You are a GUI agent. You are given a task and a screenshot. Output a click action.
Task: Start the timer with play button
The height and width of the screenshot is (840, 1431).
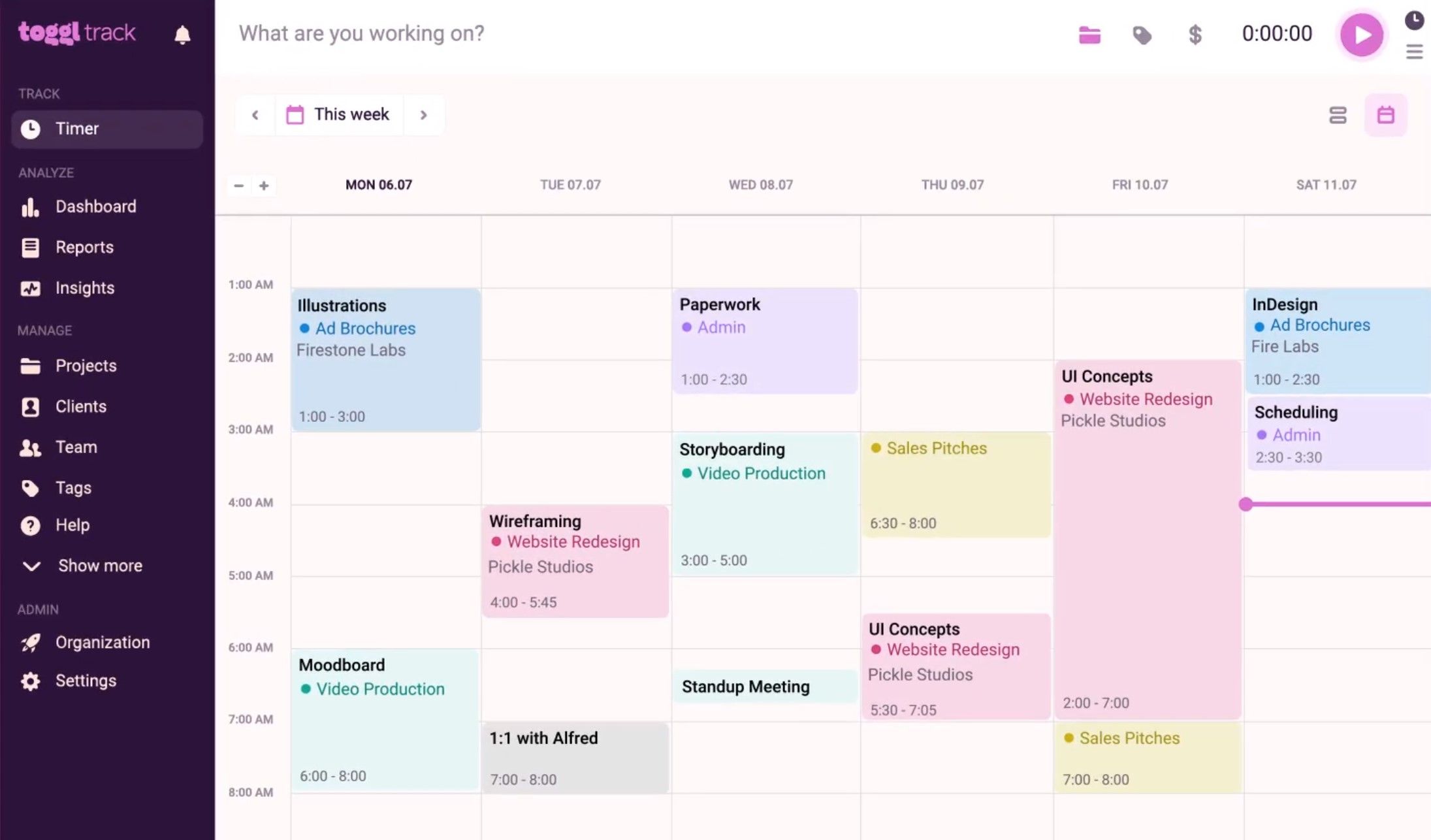pyautogui.click(x=1361, y=33)
